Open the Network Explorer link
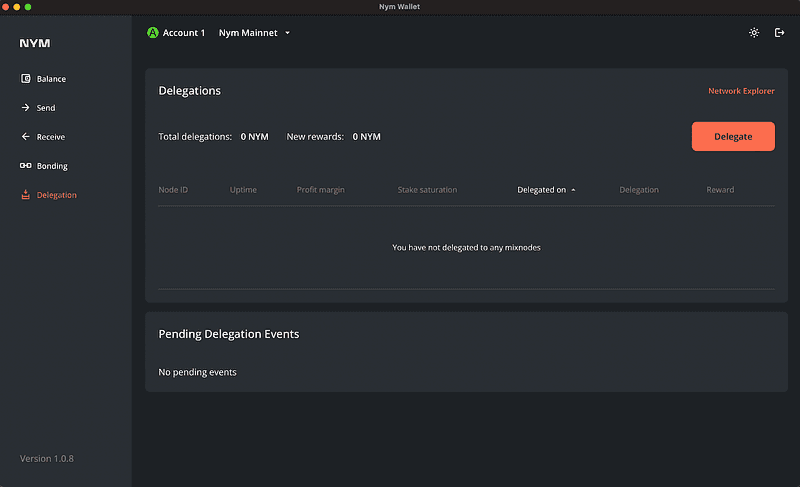 pyautogui.click(x=741, y=91)
